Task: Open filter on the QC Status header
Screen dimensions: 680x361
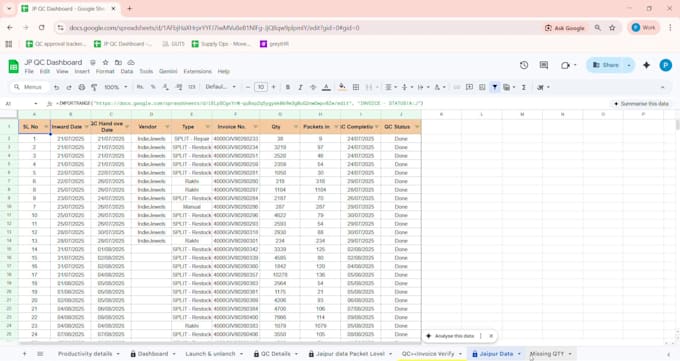Action: click(x=417, y=127)
